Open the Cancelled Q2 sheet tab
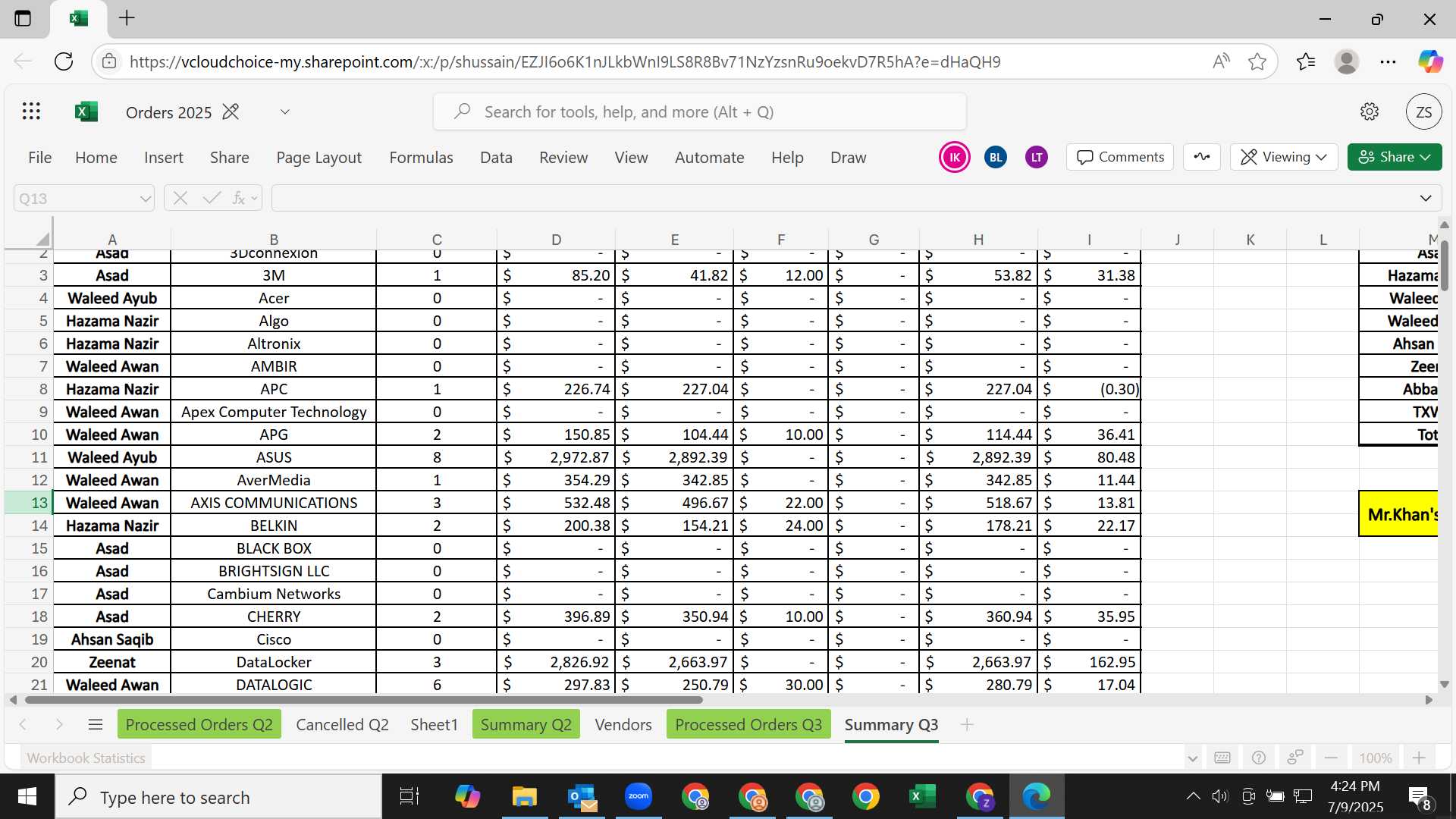1456x819 pixels. click(x=342, y=725)
